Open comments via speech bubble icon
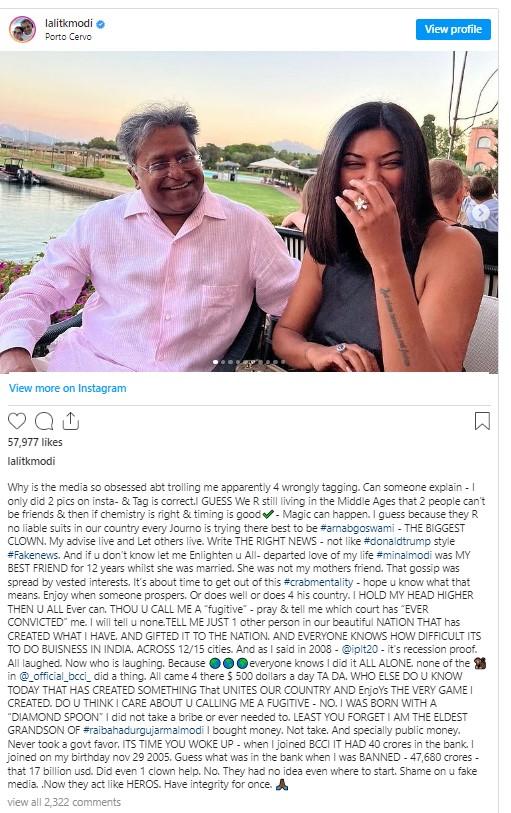This screenshot has width=511, height=813. point(44,420)
